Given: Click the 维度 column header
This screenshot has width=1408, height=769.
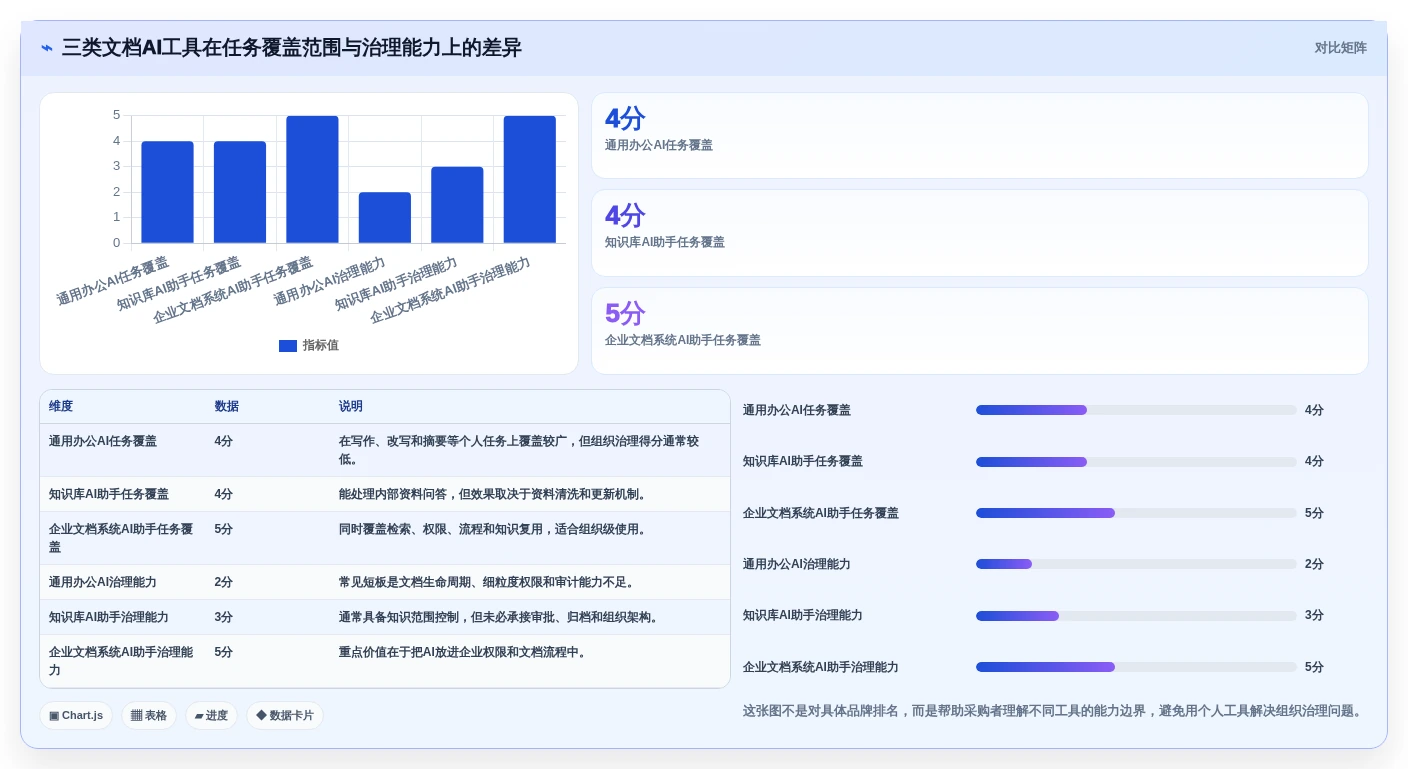Looking at the screenshot, I should [61, 406].
